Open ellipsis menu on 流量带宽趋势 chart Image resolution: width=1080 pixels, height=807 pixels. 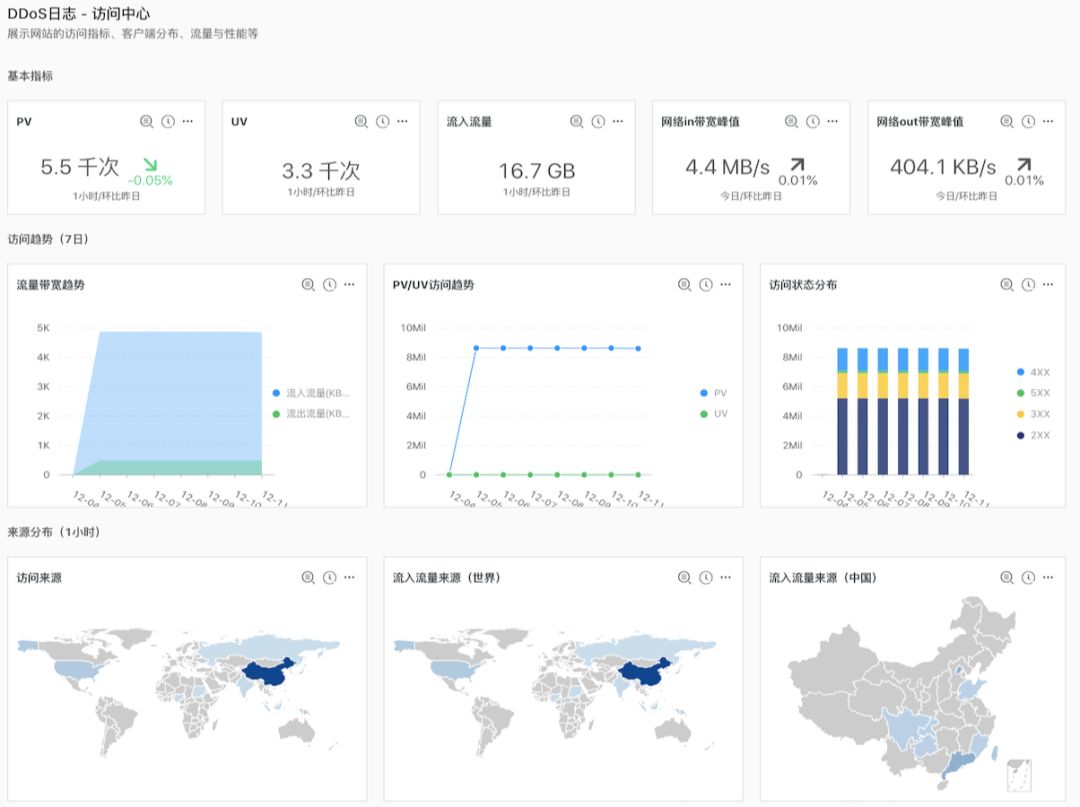pos(350,284)
